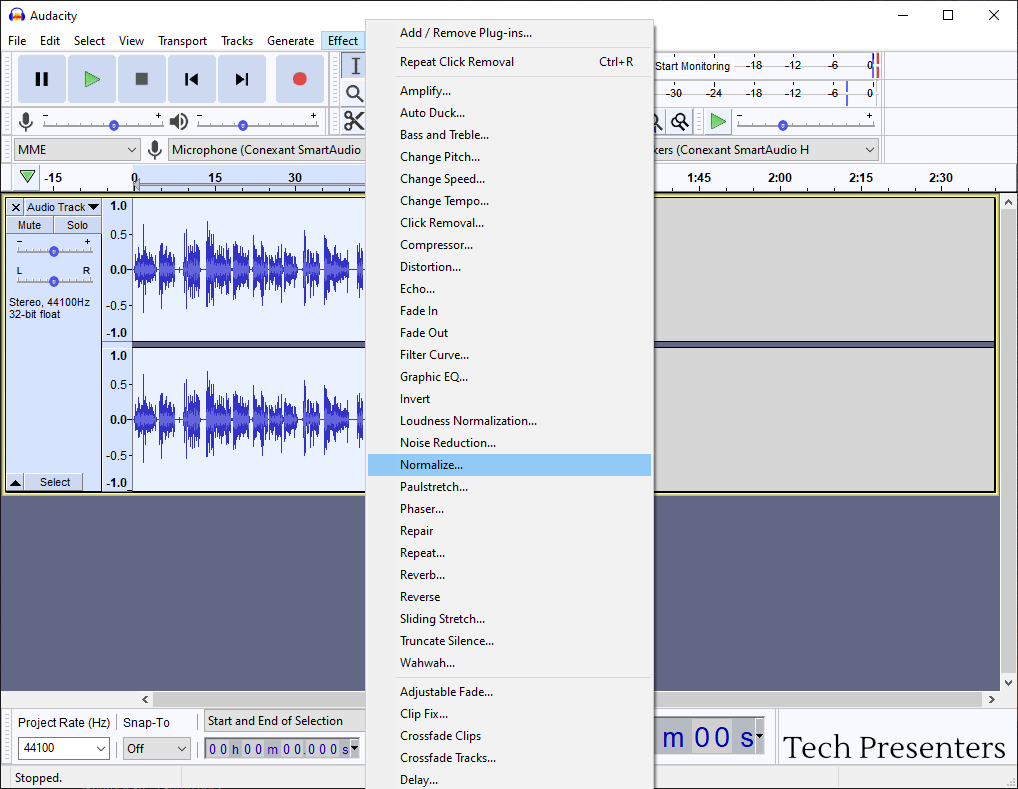The height and width of the screenshot is (789, 1018).
Task: Choose the Compressor... effect
Action: [510, 245]
